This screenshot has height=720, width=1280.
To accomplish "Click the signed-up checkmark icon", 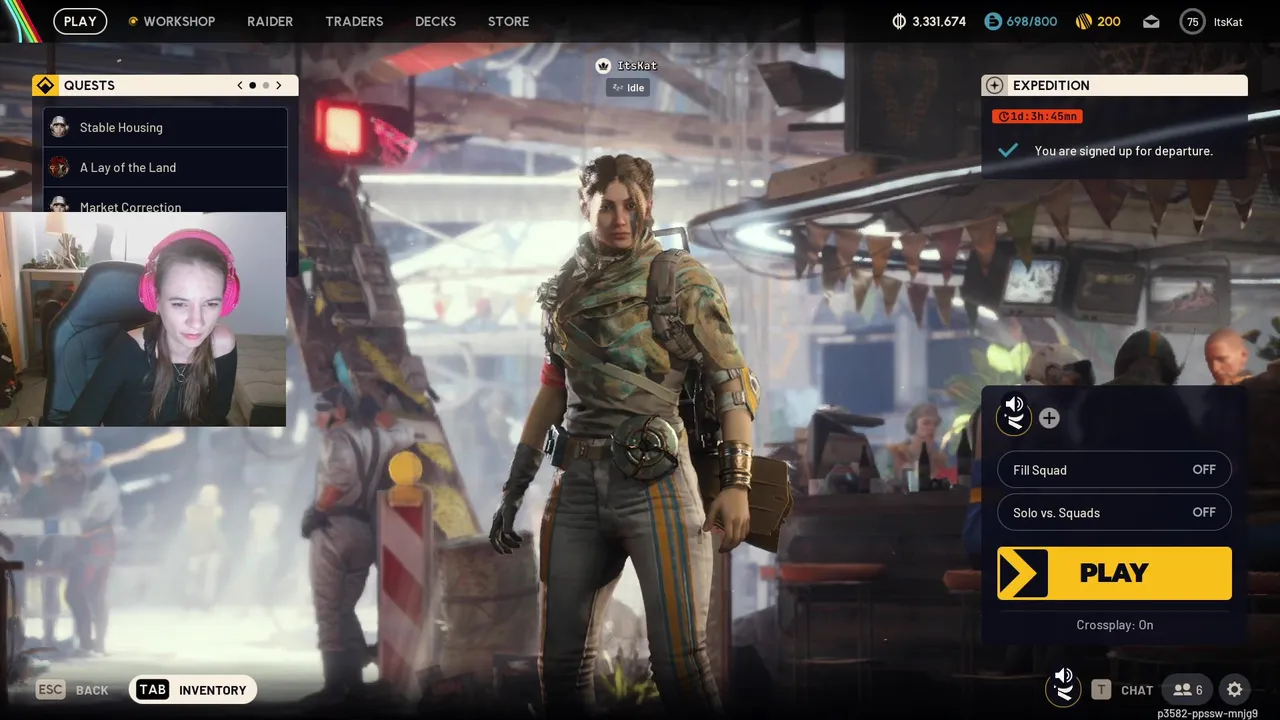I will pos(1008,150).
